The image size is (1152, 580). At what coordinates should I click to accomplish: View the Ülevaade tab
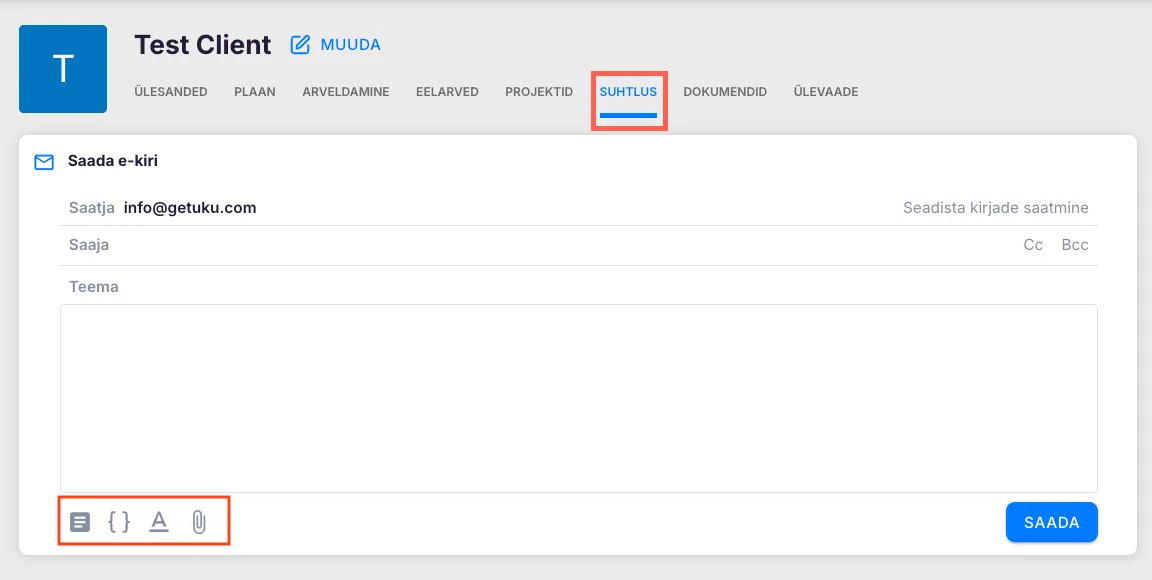click(x=826, y=92)
